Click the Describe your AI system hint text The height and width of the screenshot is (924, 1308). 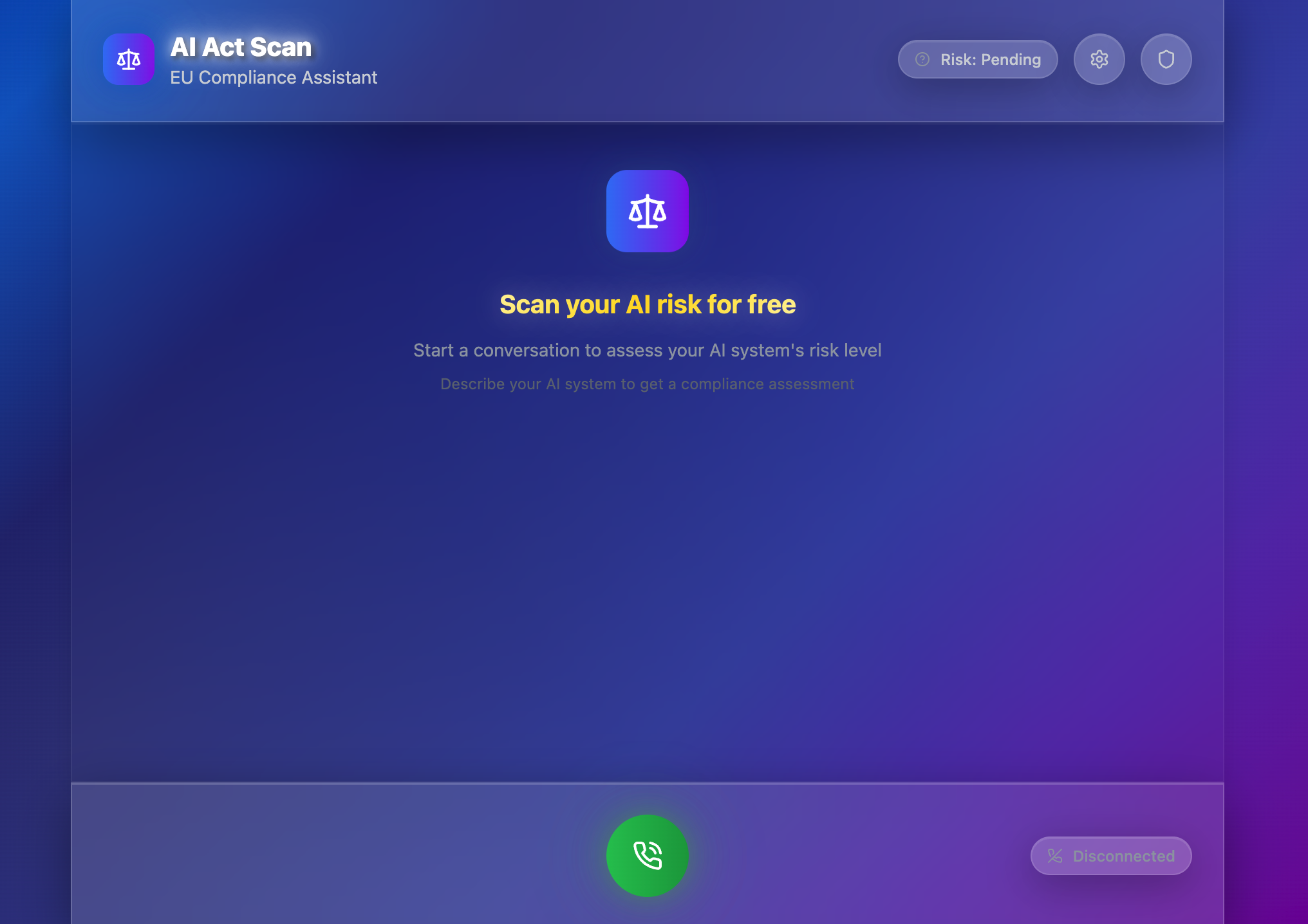coord(648,384)
